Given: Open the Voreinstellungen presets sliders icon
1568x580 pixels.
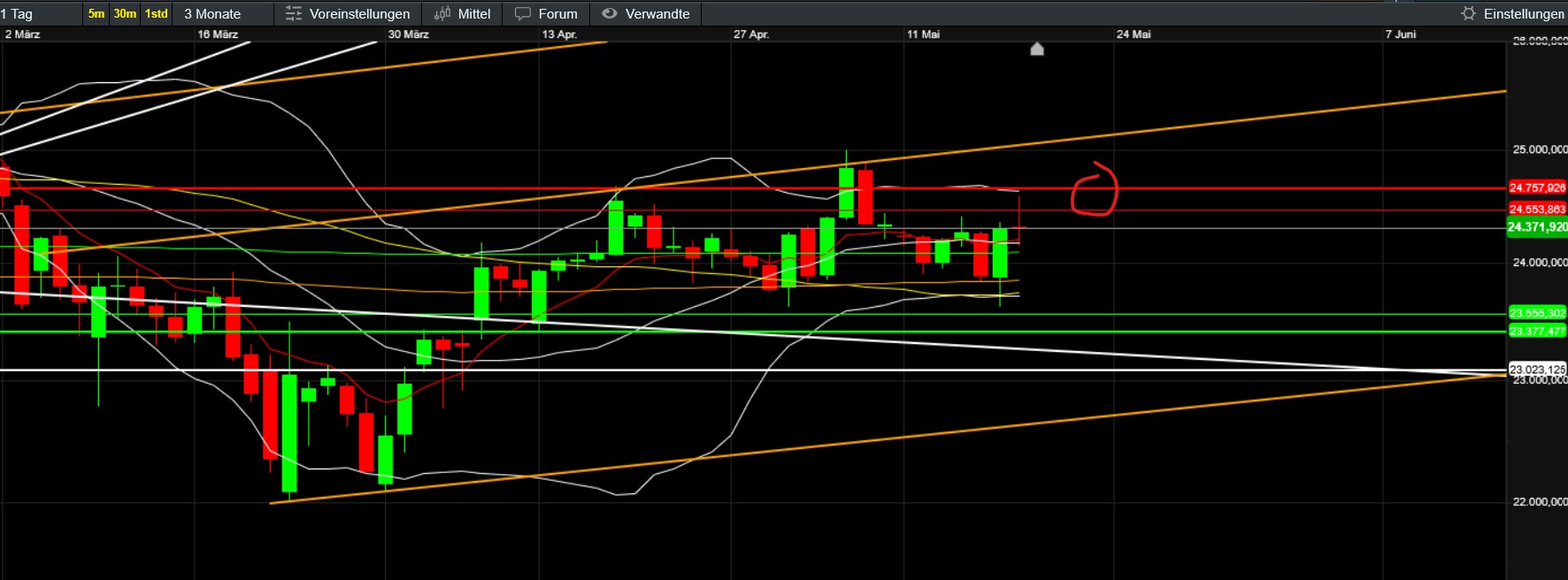Looking at the screenshot, I should [294, 13].
